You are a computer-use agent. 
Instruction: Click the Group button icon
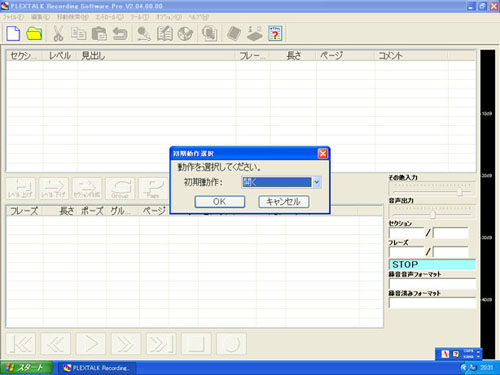click(x=120, y=188)
